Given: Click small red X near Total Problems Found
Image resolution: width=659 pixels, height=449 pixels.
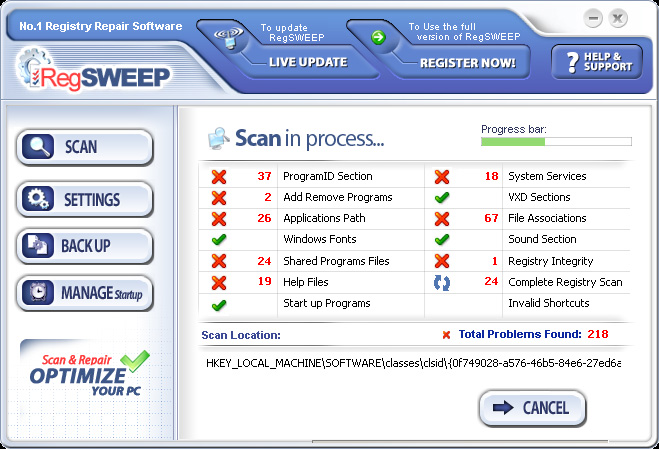Looking at the screenshot, I should click(446, 335).
